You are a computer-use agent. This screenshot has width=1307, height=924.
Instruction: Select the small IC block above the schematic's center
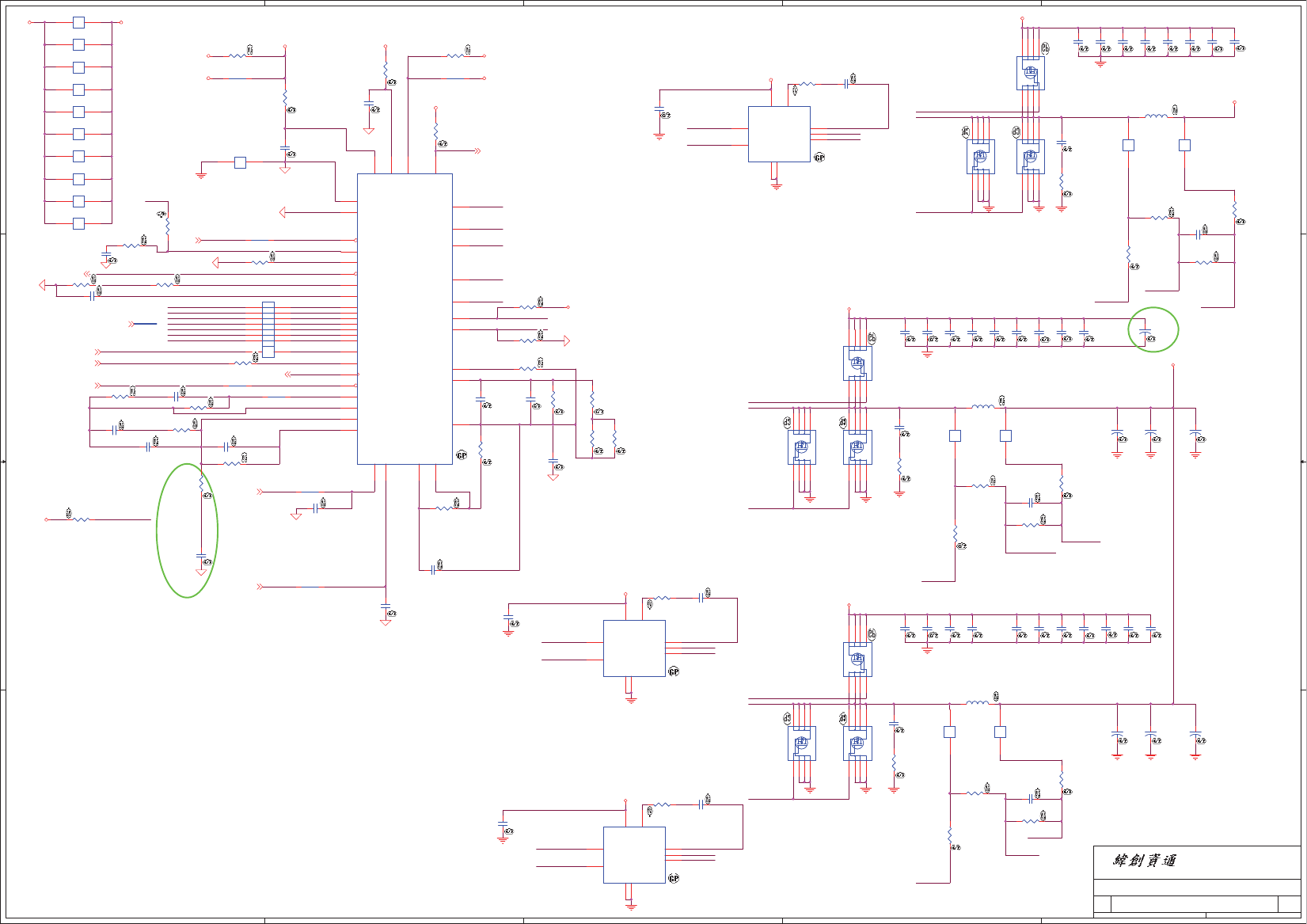tap(779, 135)
